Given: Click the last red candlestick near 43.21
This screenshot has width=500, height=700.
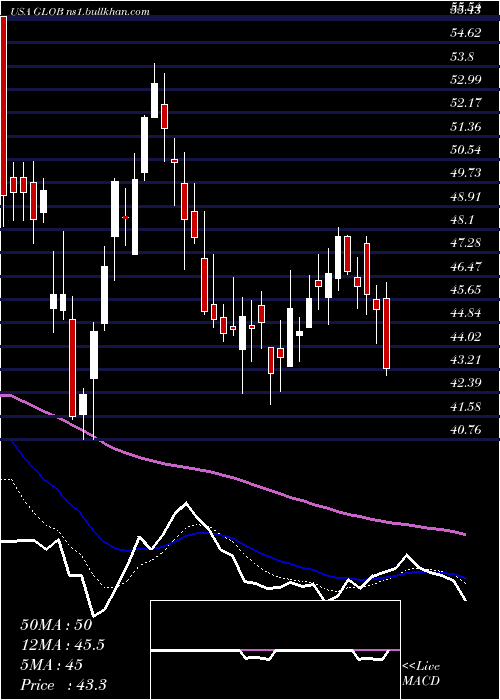Looking at the screenshot, I should click(387, 333).
